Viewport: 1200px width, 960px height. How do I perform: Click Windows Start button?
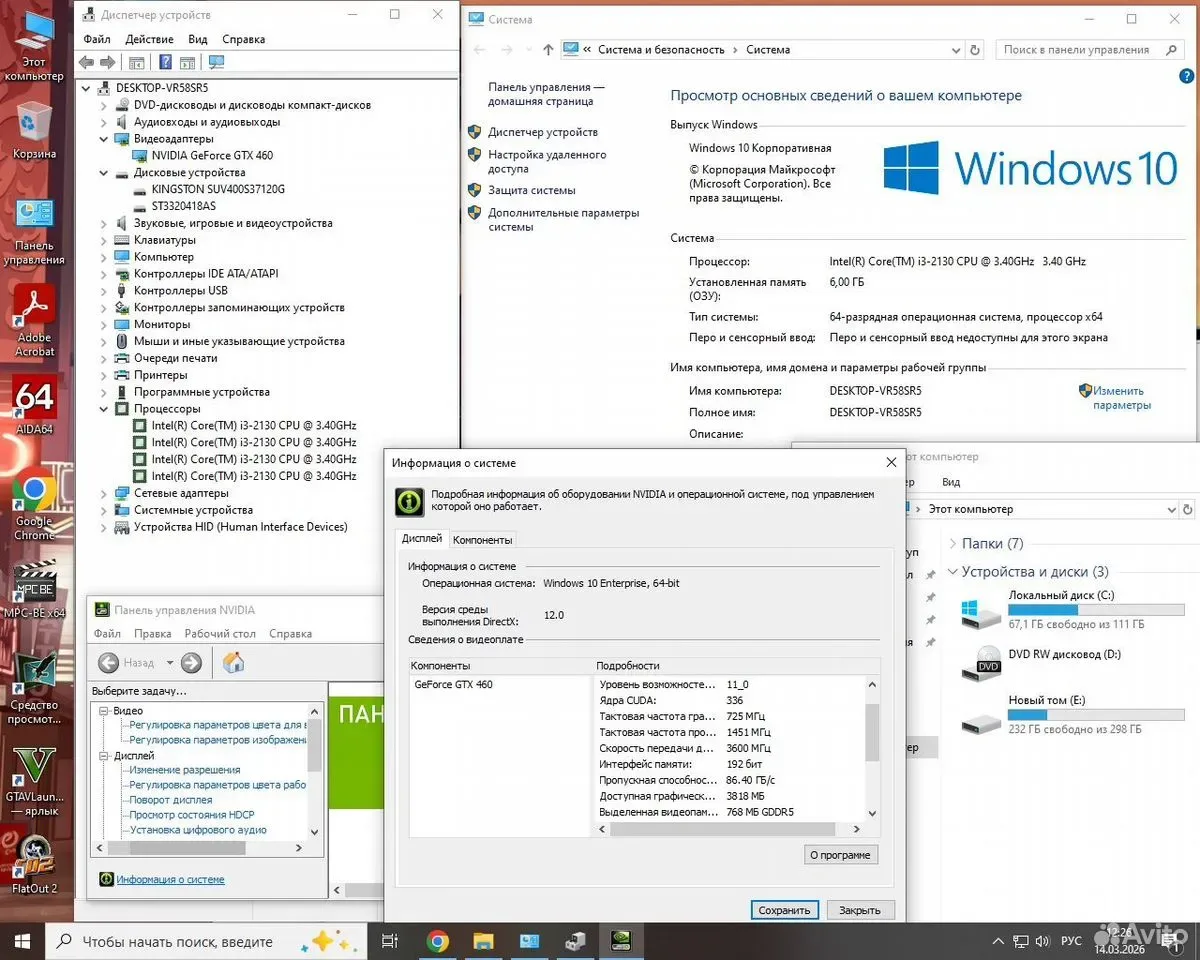point(22,941)
